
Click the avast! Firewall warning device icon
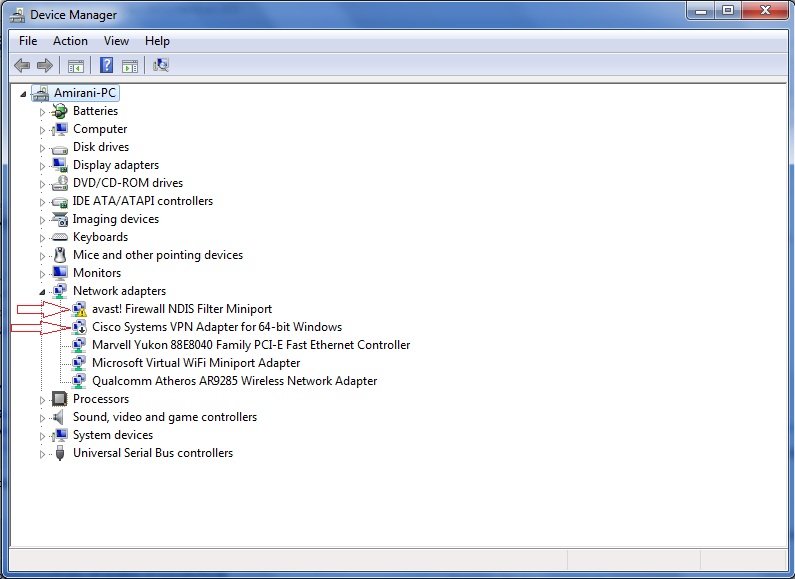79,309
